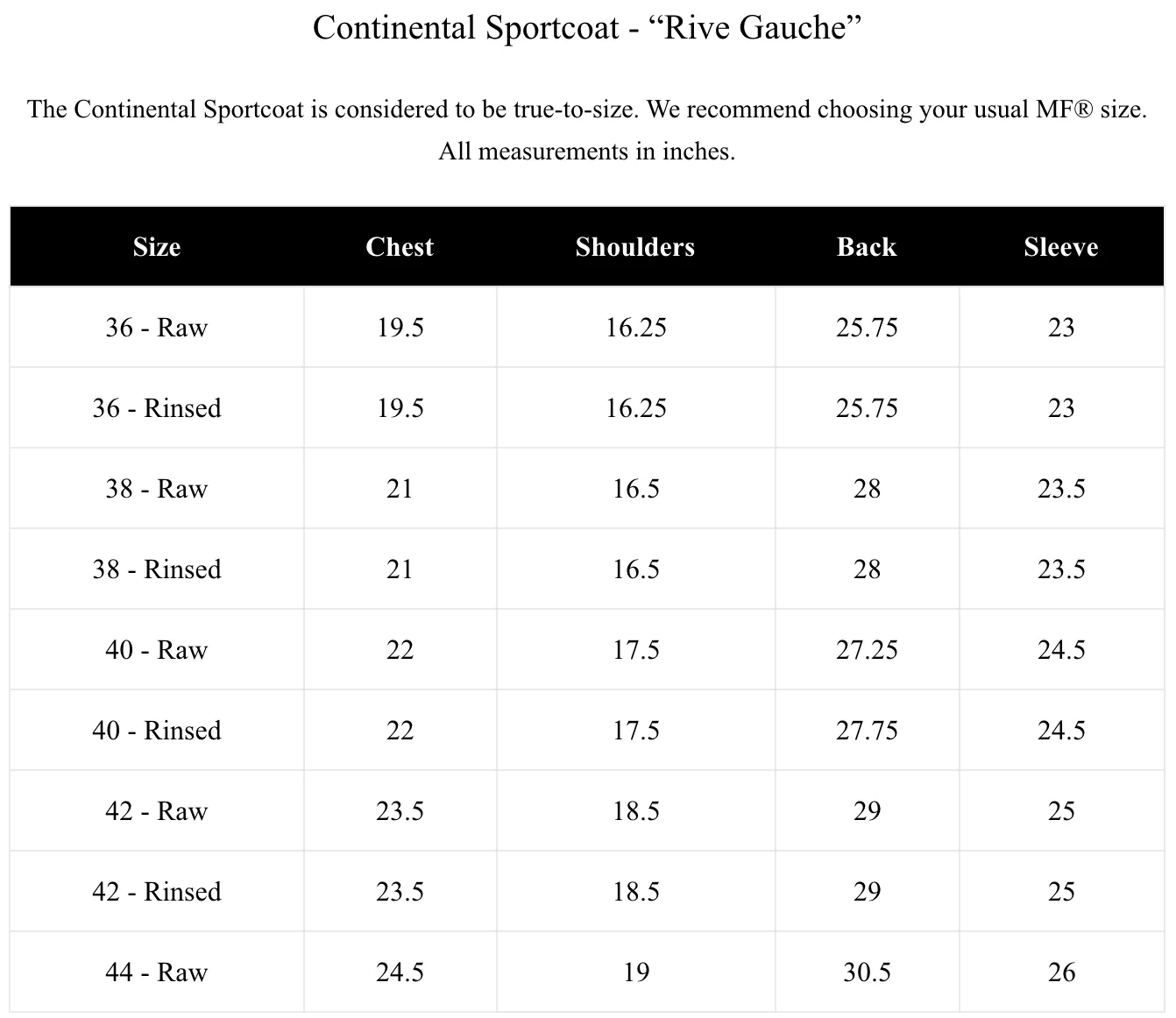1176x1018 pixels.
Task: Select the 44 - Raw size row label
Action: pos(157,972)
